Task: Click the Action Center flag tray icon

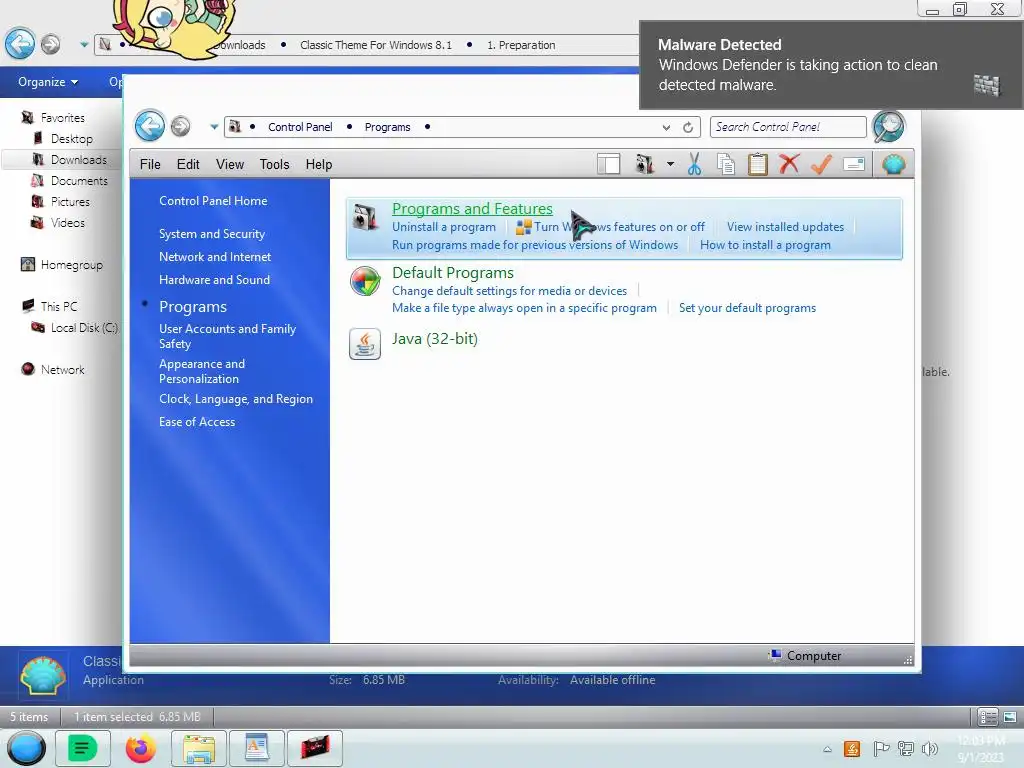Action: pos(881,748)
